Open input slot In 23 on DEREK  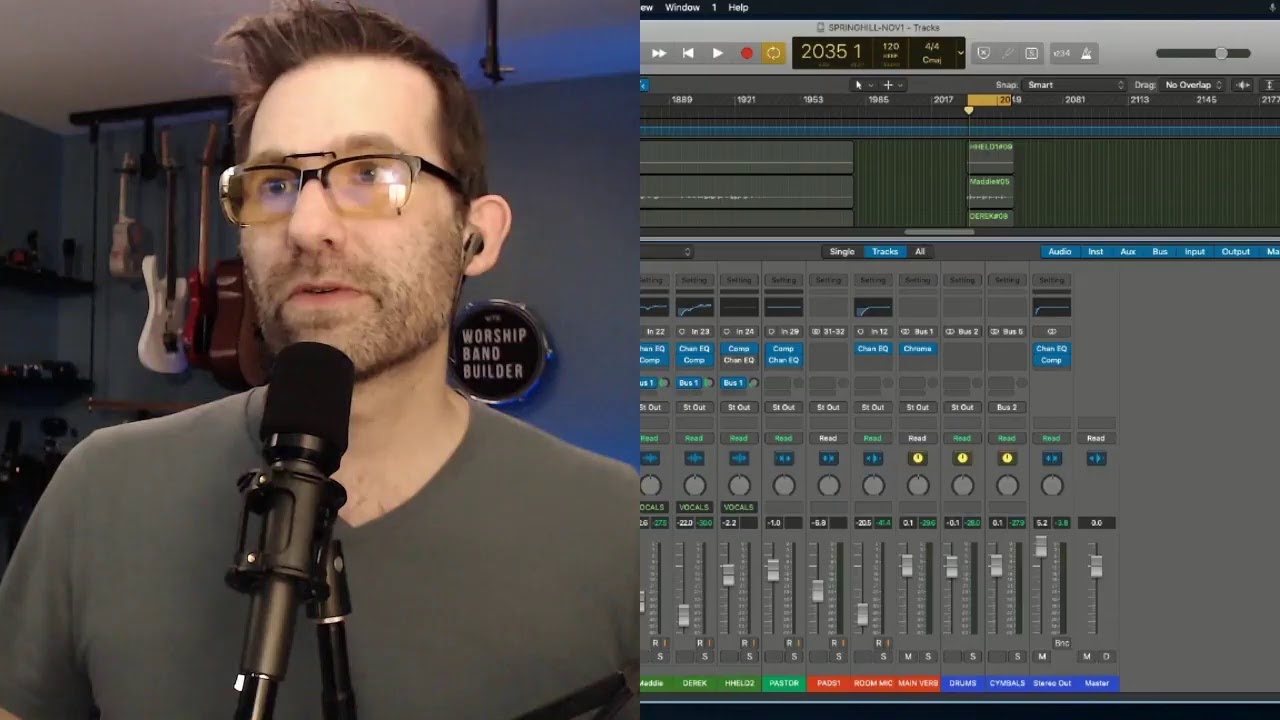(694, 331)
